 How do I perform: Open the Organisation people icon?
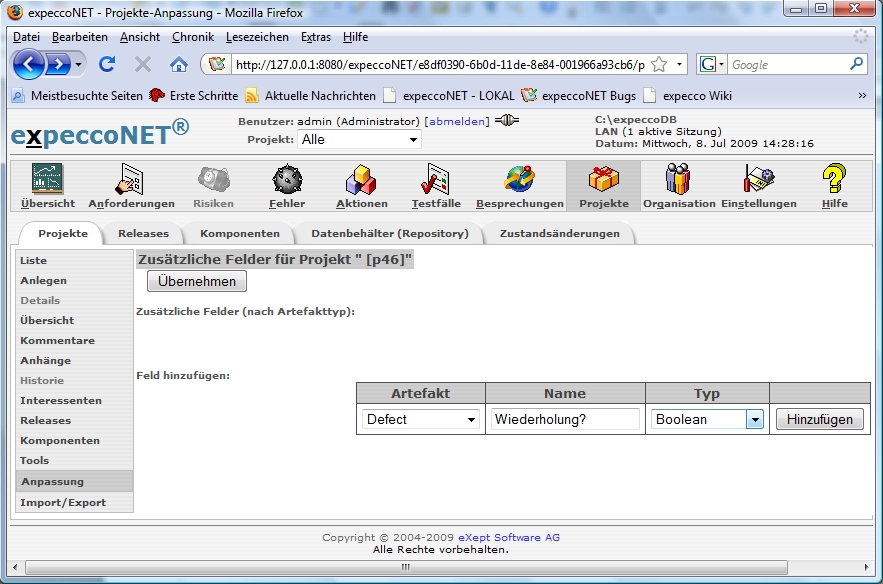coord(678,180)
